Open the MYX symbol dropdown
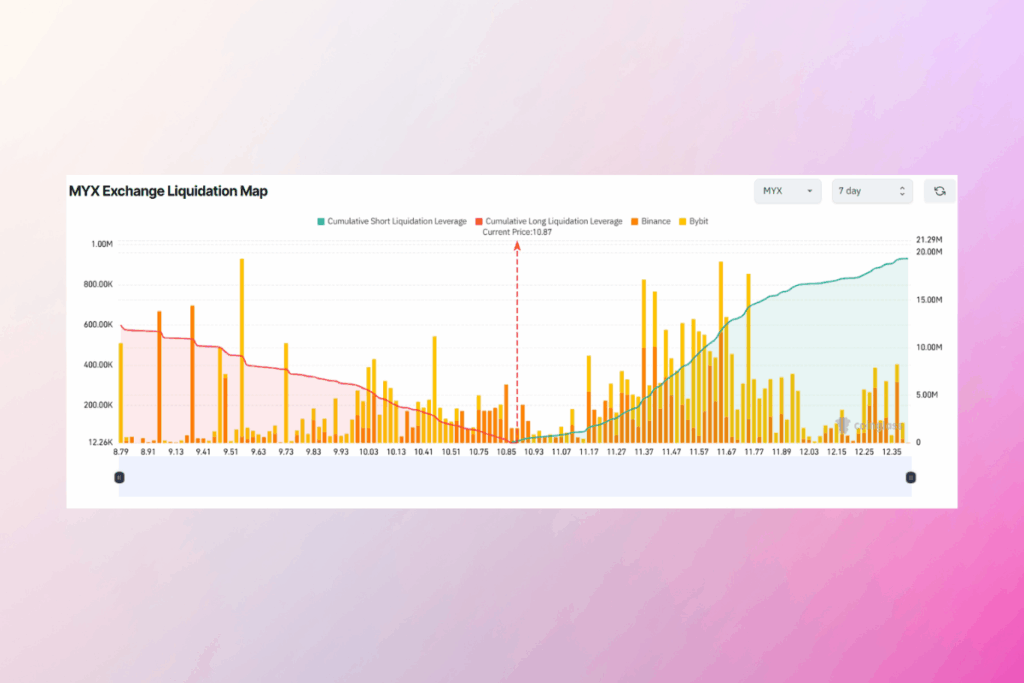This screenshot has height=683, width=1024. pyautogui.click(x=788, y=191)
